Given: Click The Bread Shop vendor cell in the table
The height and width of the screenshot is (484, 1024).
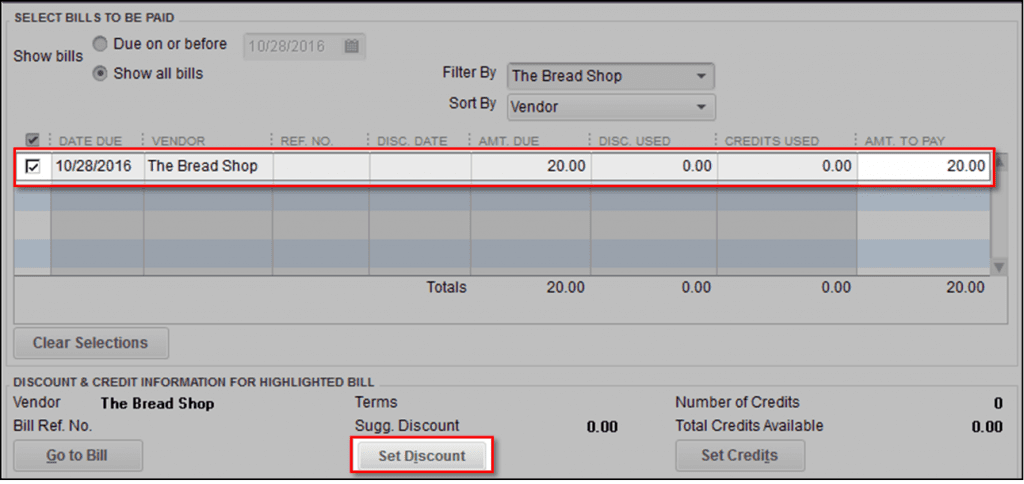Looking at the screenshot, I should click(208, 167).
